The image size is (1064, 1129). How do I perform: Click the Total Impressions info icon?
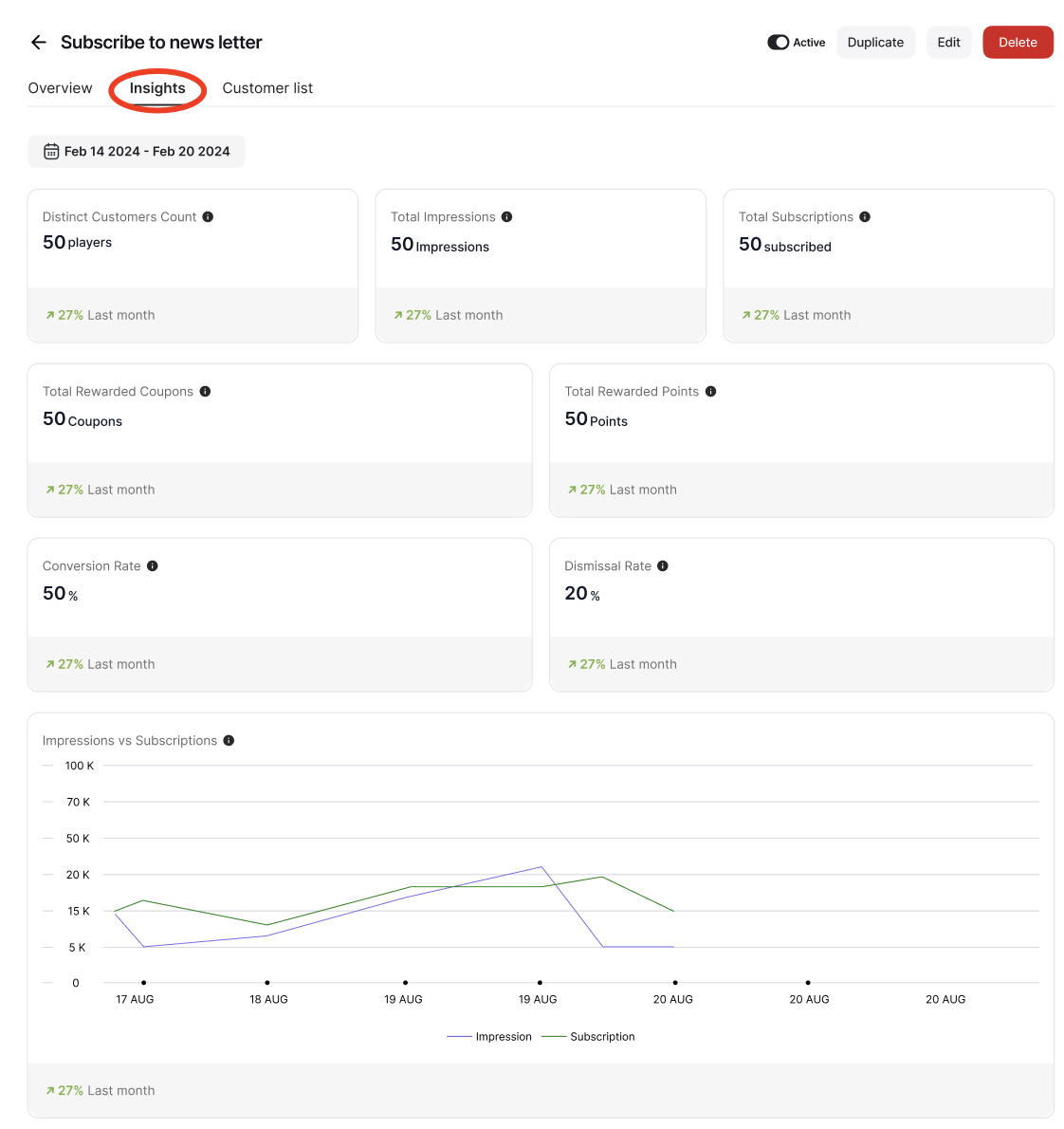[506, 216]
